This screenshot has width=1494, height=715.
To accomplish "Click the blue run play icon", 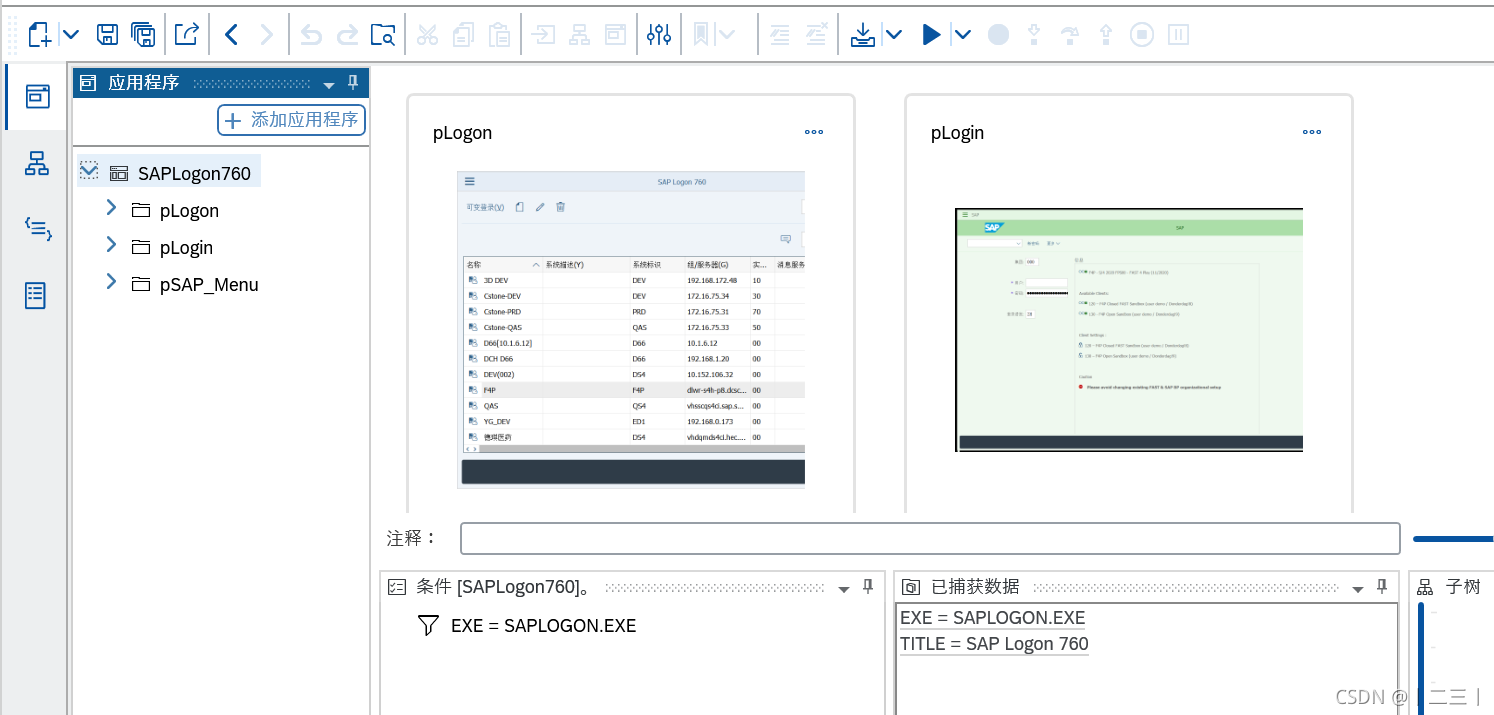I will point(931,35).
